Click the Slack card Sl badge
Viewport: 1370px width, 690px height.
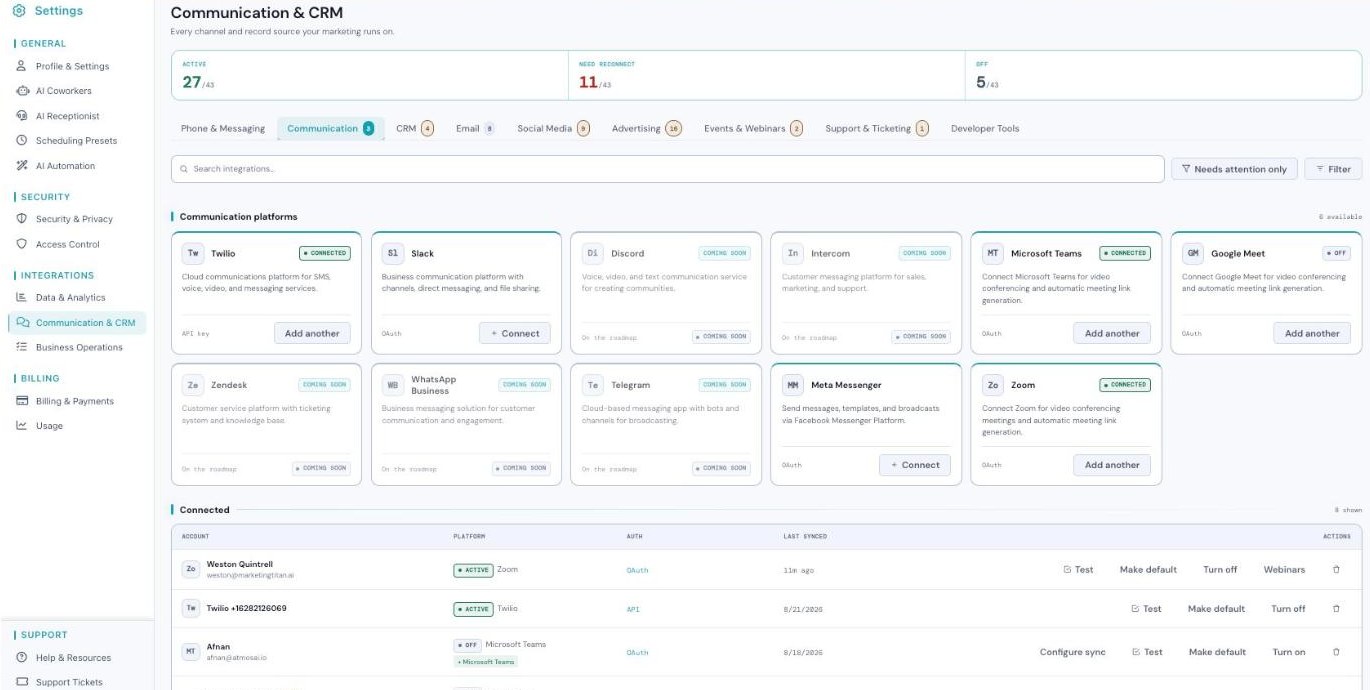(393, 253)
